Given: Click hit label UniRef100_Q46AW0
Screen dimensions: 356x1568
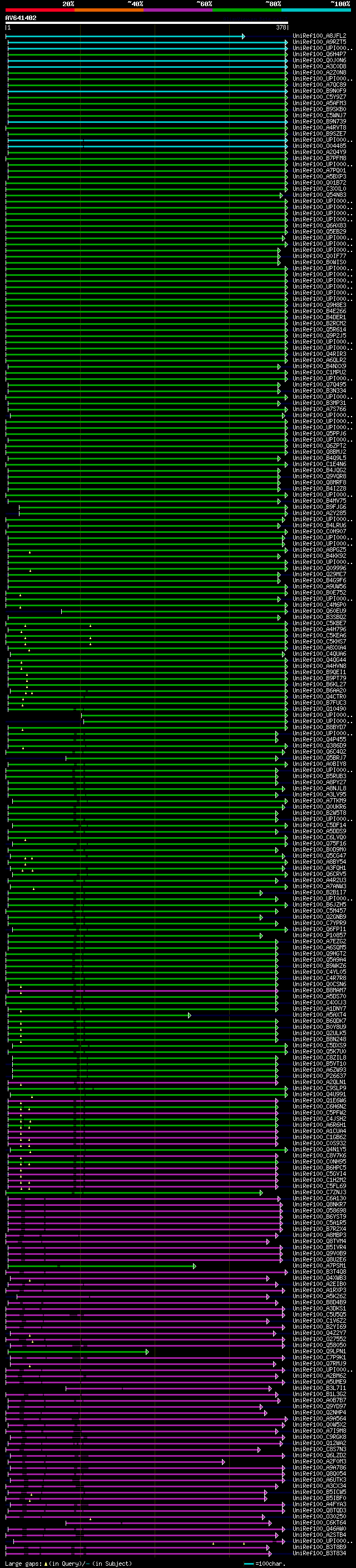Looking at the screenshot, I should click(319, 1529).
